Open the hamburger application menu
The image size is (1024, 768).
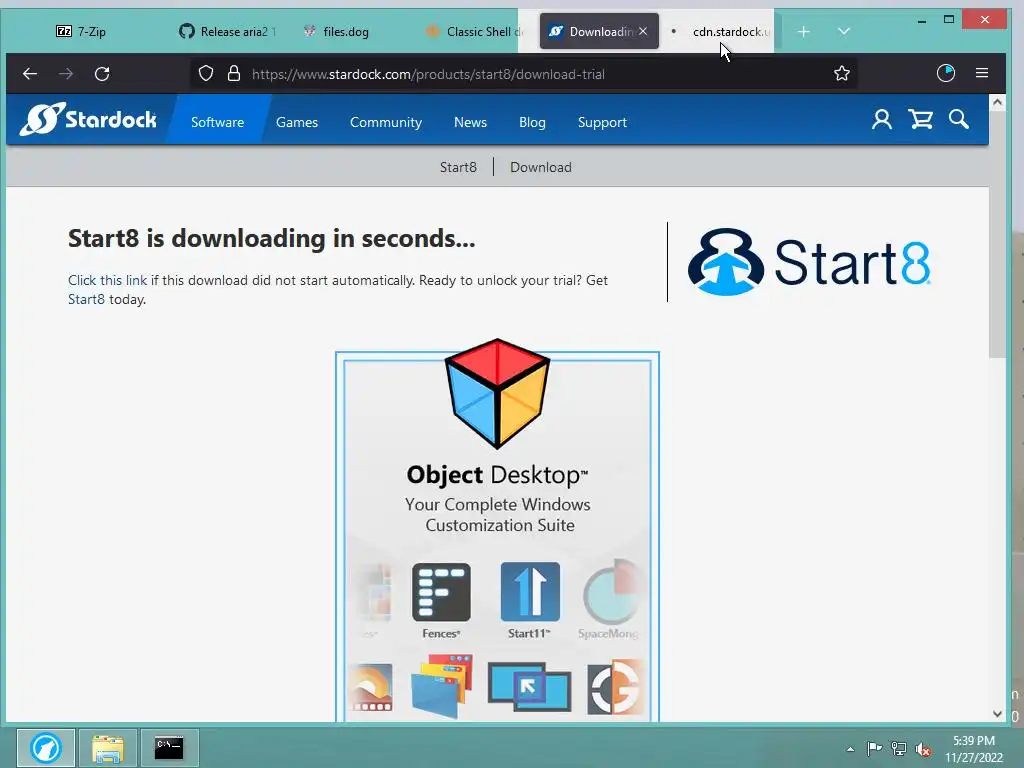click(x=982, y=73)
